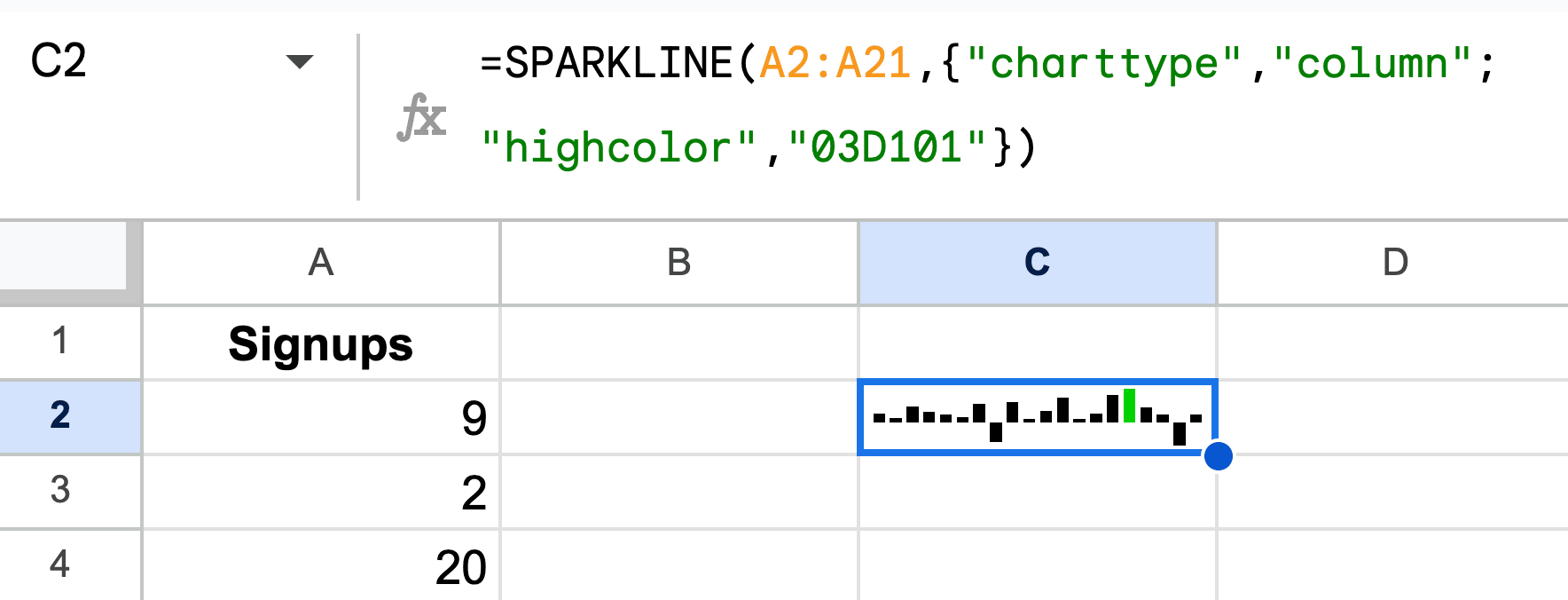Select column D header
The height and width of the screenshot is (600, 1568).
(x=1394, y=263)
